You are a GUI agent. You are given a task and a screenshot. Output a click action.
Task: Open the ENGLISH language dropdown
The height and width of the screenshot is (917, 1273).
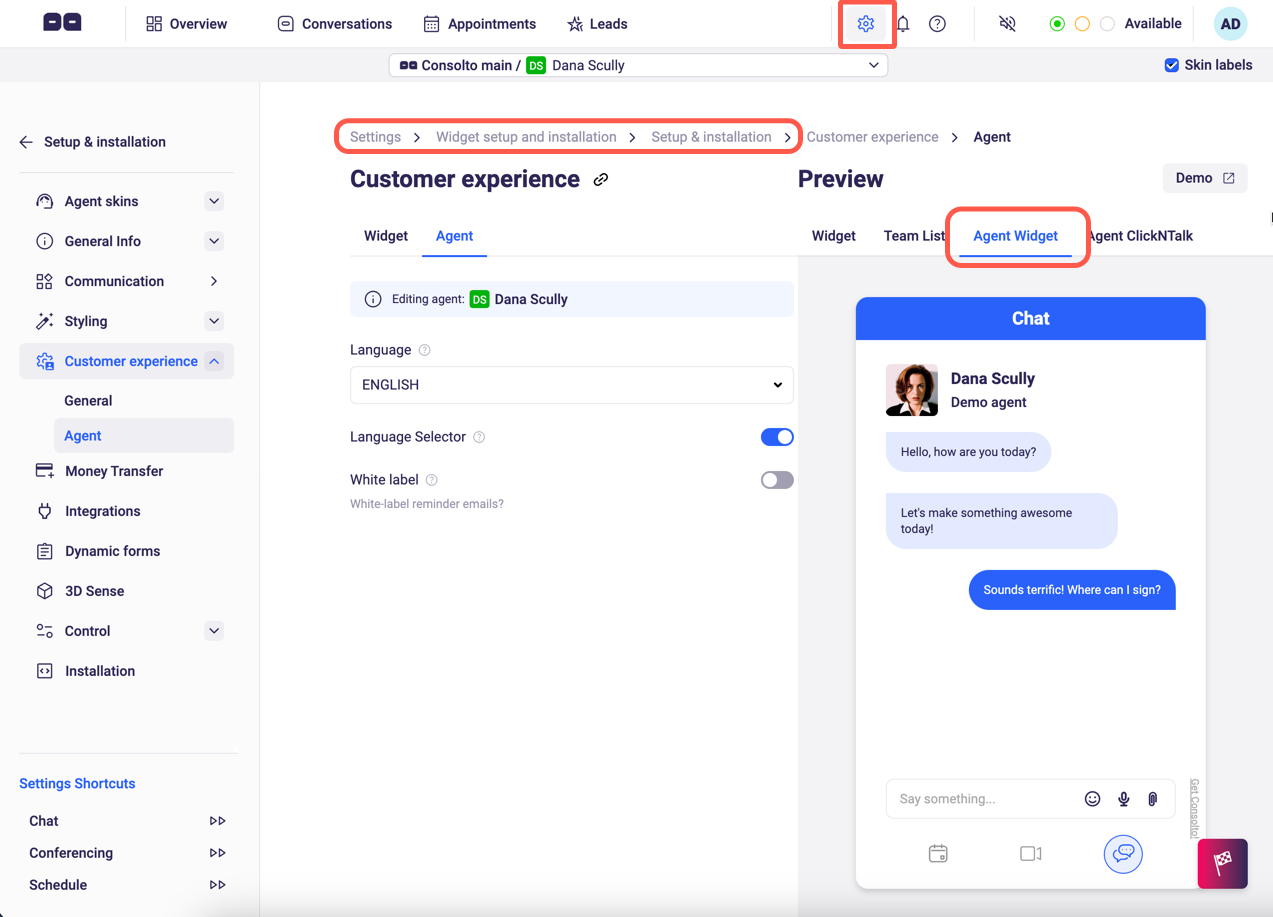tap(571, 385)
